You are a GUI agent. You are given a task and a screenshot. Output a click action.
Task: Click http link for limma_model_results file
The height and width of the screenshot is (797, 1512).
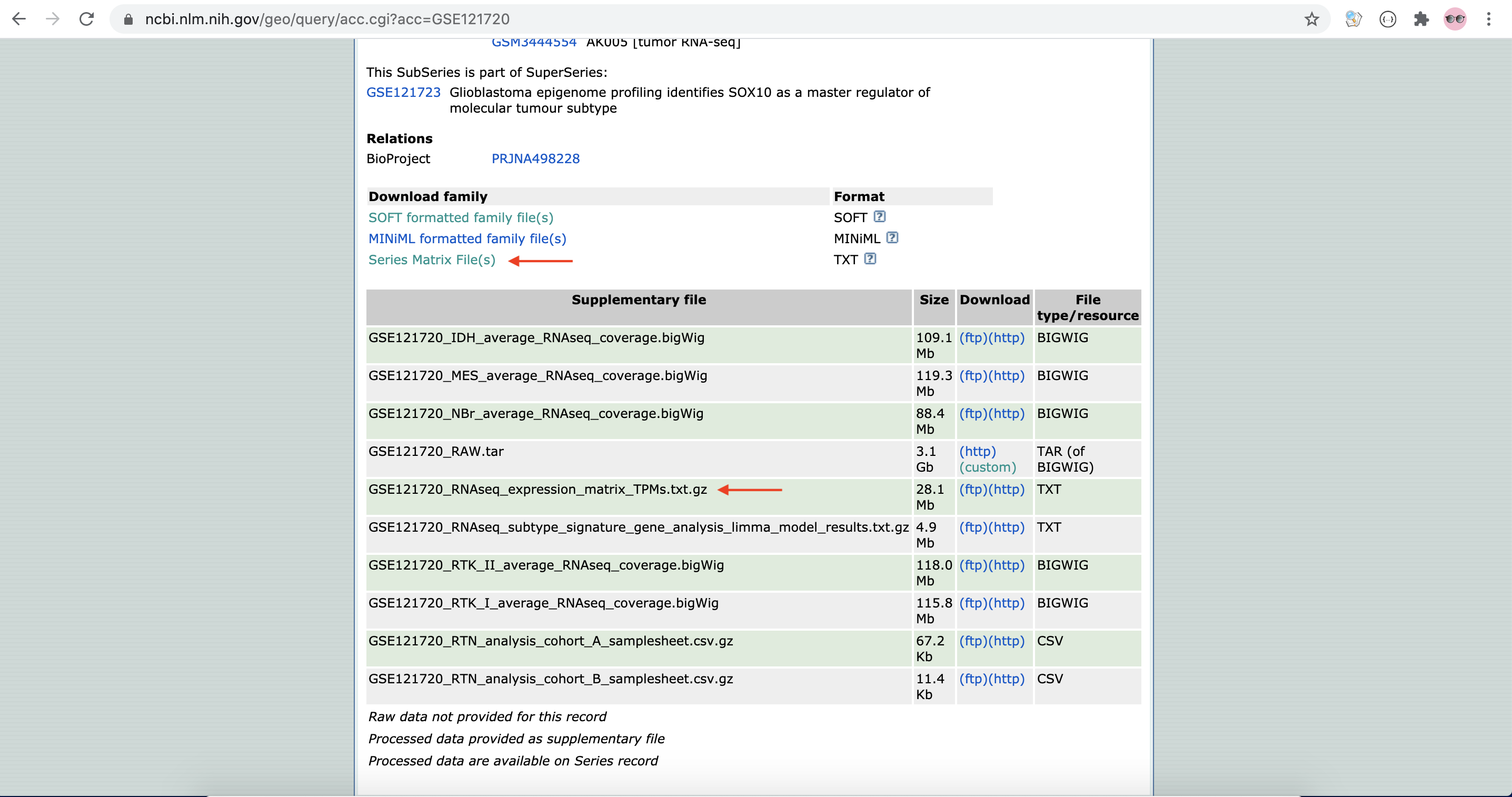(1006, 527)
